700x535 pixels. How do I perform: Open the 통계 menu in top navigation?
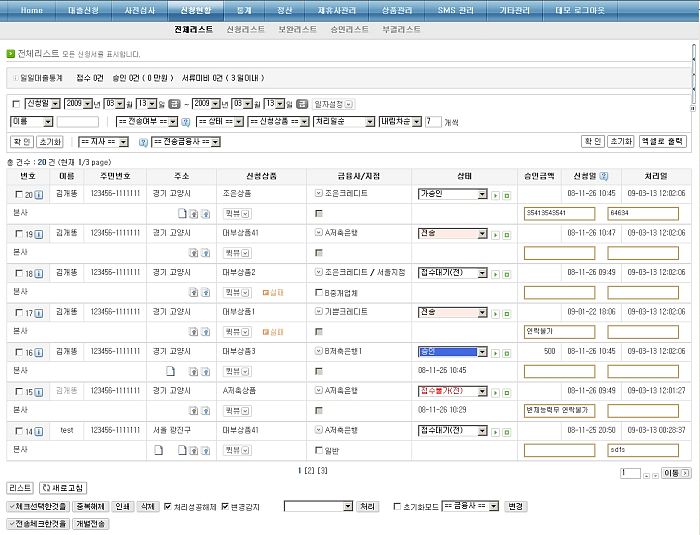click(x=244, y=9)
